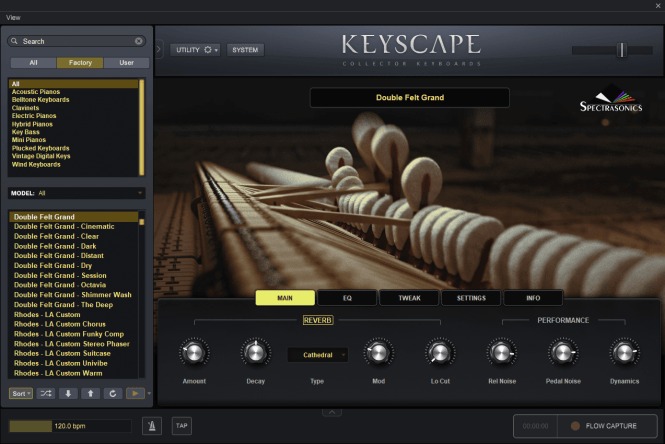Switch to the INFO tab
The height and width of the screenshot is (444, 665).
533,298
